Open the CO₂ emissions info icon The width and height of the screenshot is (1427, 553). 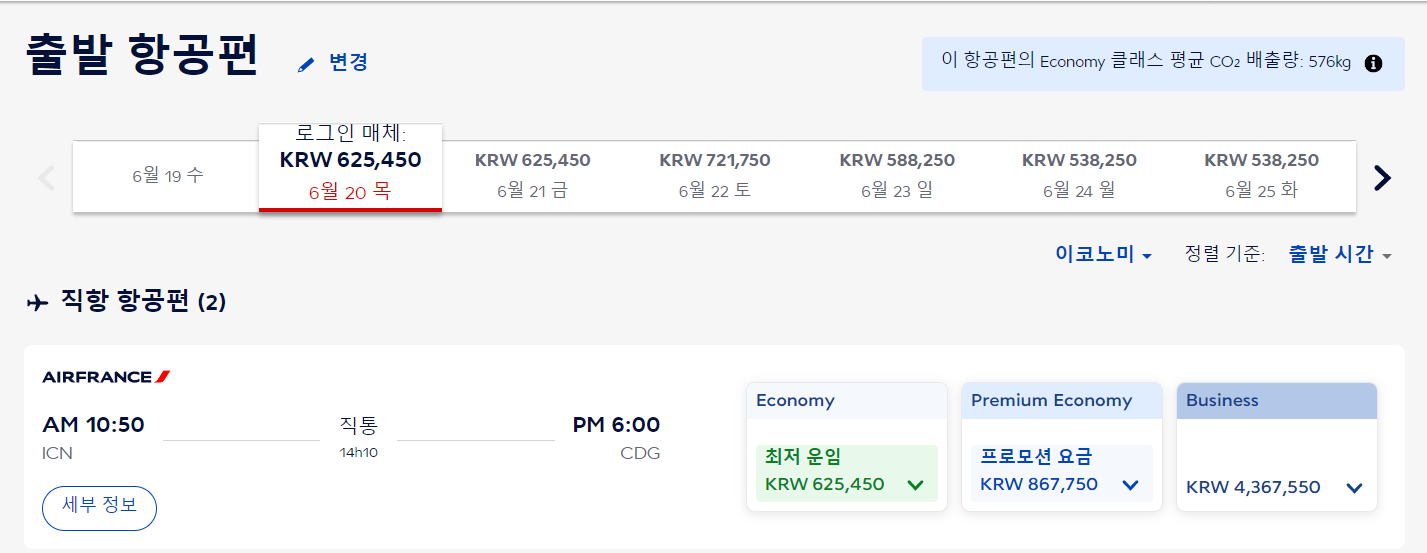point(1373,63)
